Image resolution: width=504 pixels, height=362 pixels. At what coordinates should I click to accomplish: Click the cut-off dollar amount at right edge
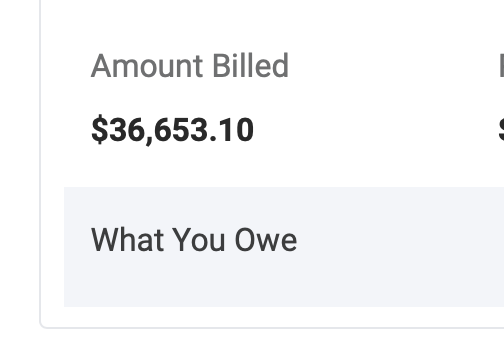[x=501, y=130]
